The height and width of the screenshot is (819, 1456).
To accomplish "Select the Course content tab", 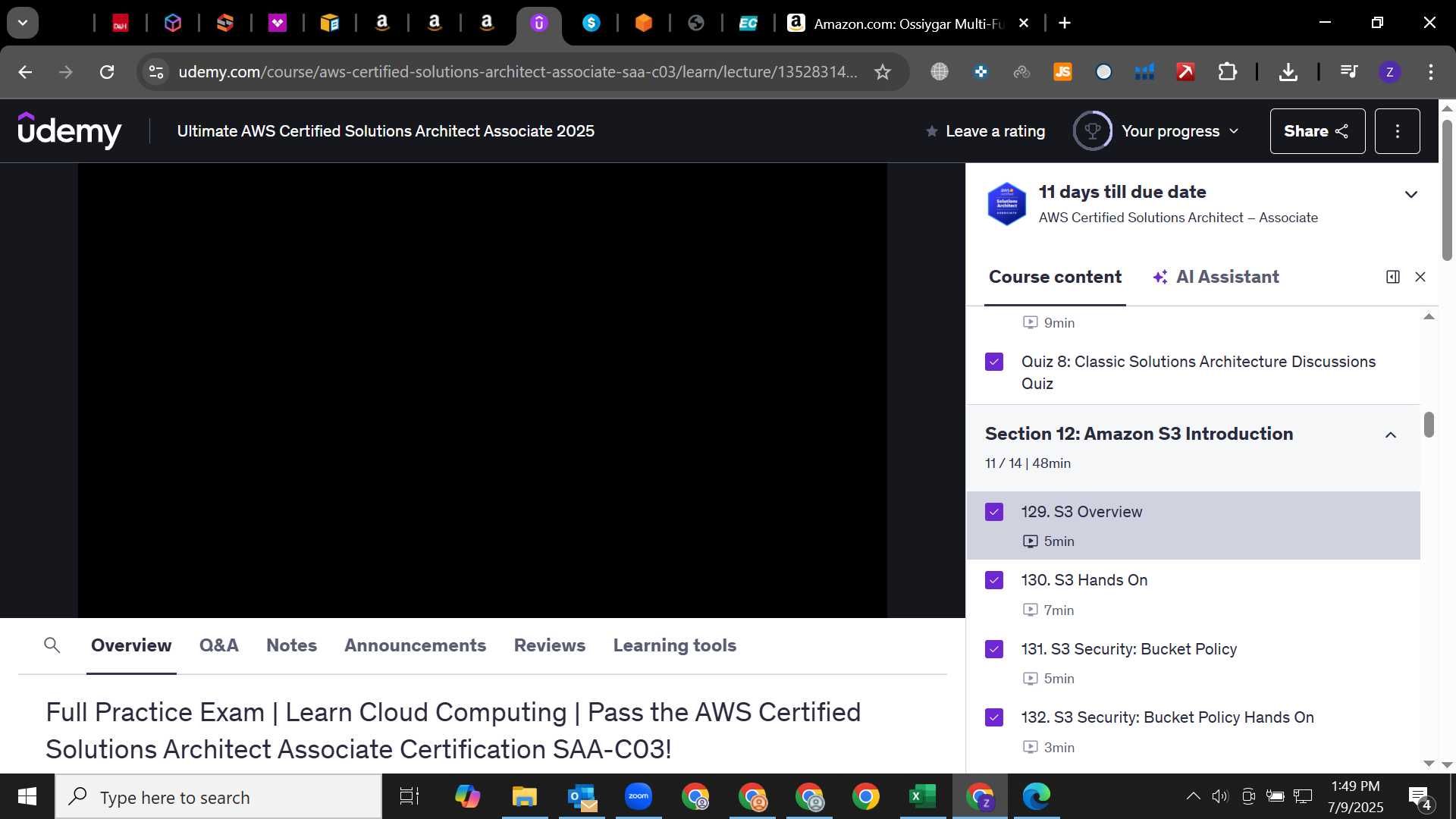I will coord(1055,277).
